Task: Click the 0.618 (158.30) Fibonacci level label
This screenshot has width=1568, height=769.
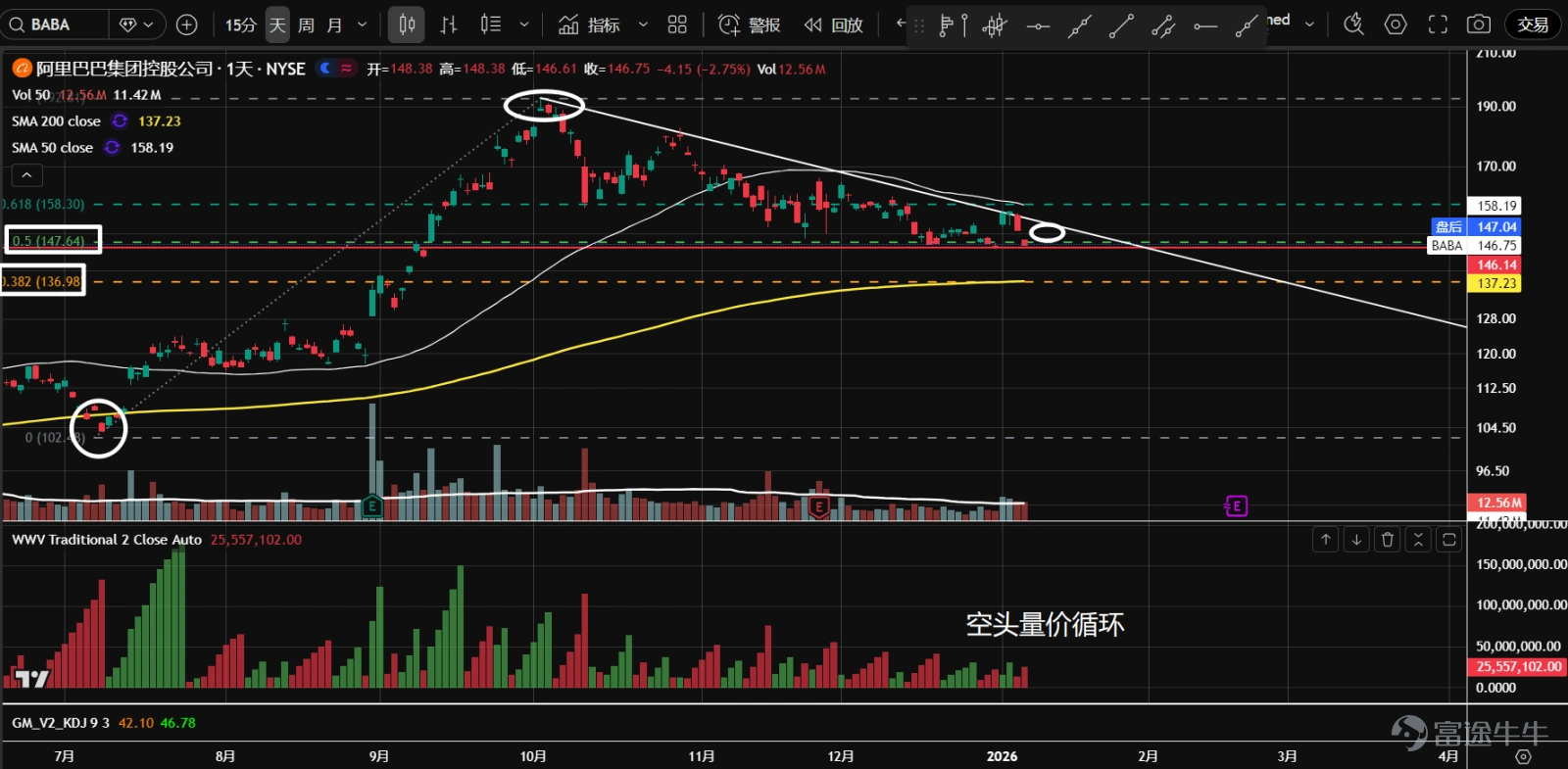Action: (43, 204)
